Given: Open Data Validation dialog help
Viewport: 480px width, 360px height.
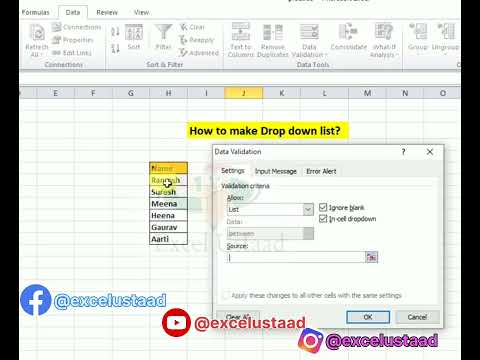Looking at the screenshot, I should pos(403,152).
